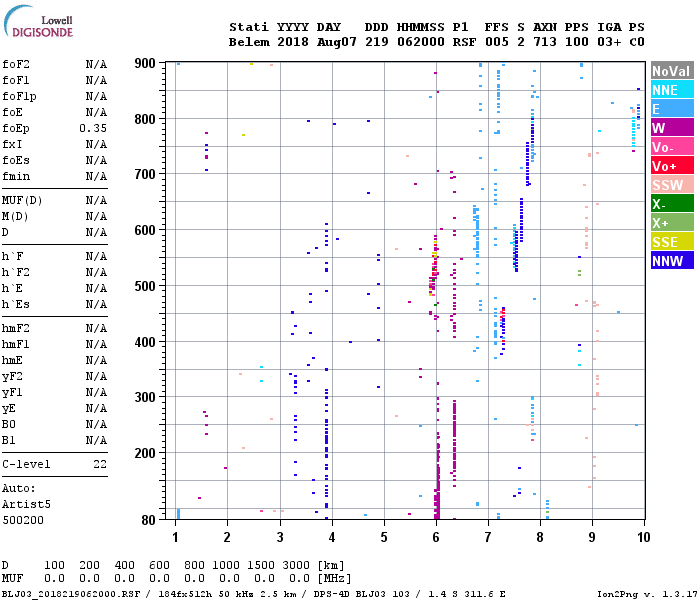Select the purple W legend swatch
This screenshot has height=600, width=700.
click(x=672, y=128)
